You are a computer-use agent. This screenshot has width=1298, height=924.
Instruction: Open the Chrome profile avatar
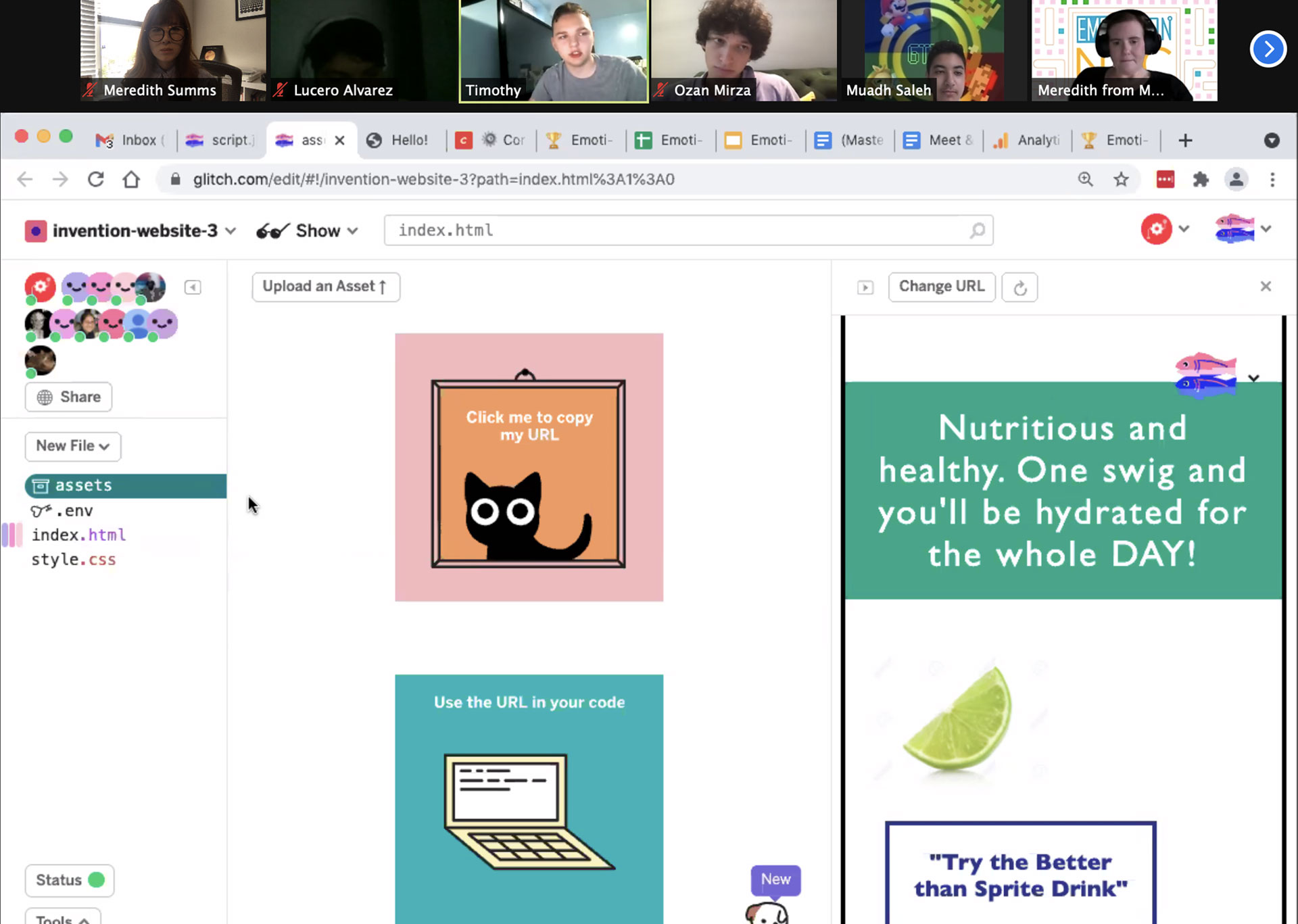pos(1236,179)
